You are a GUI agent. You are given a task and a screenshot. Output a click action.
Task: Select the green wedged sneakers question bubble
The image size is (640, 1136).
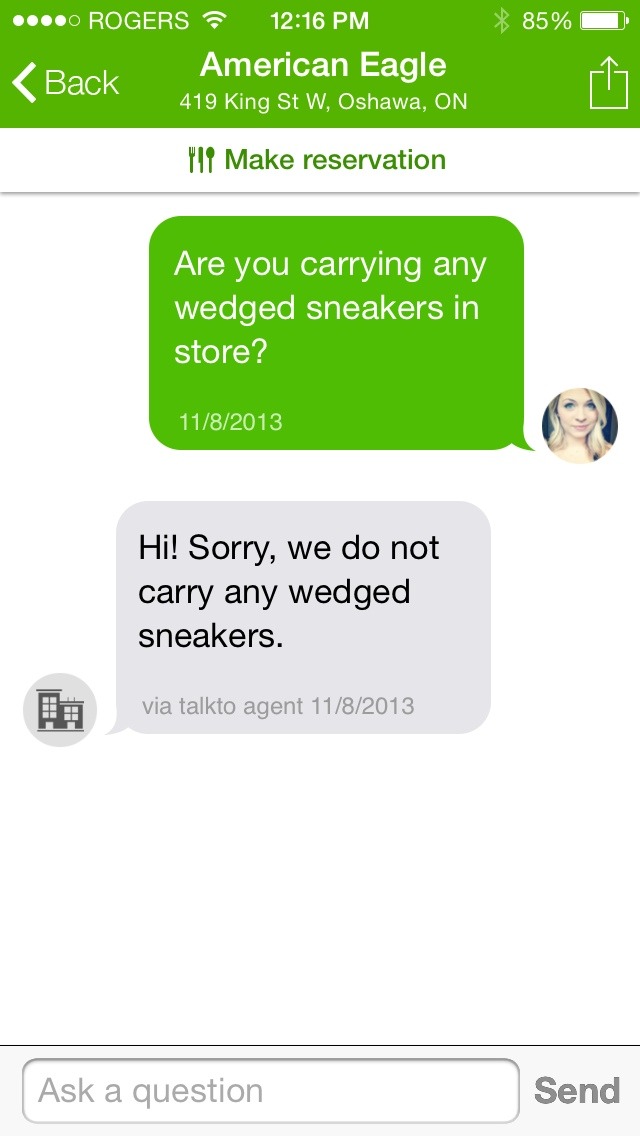336,333
